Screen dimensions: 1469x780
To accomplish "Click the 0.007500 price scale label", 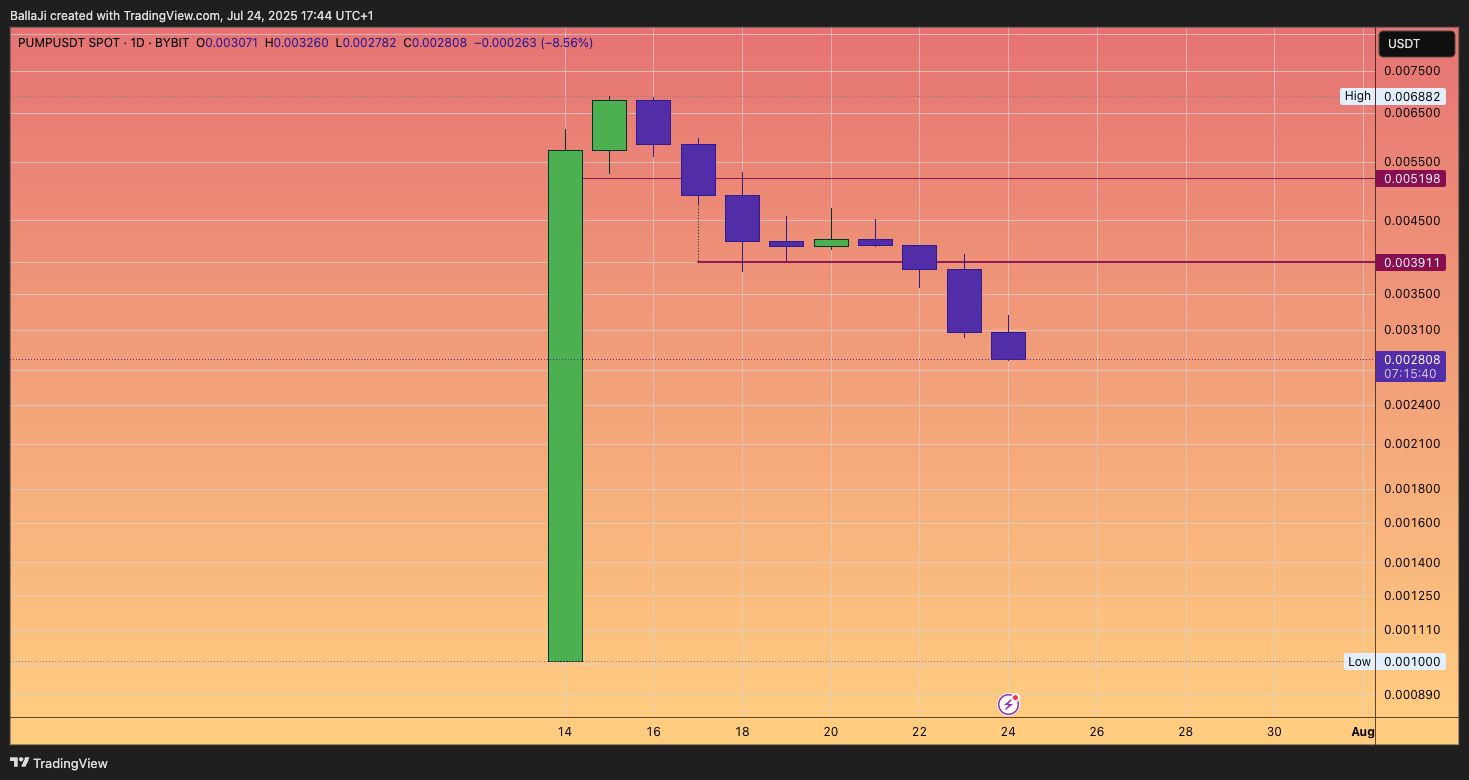I will click(x=1412, y=71).
